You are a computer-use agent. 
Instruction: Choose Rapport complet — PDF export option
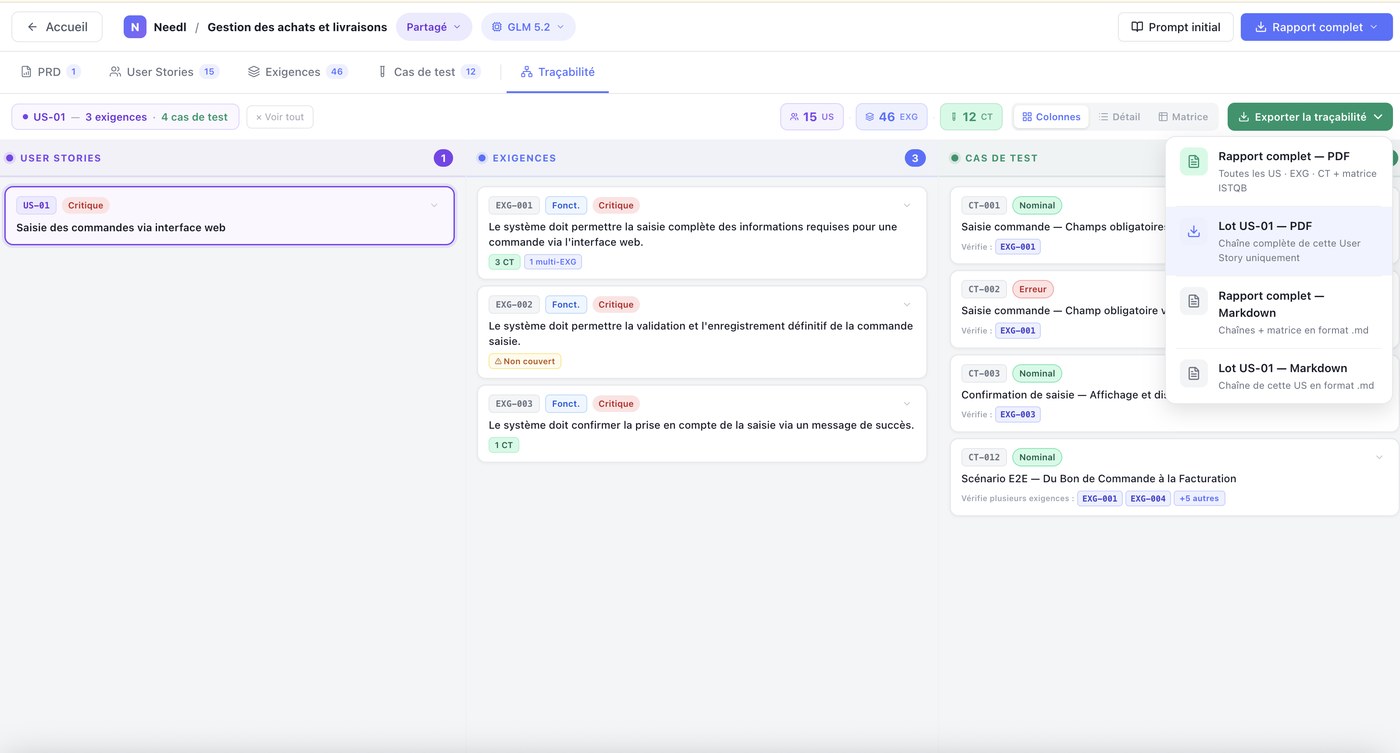pos(1279,171)
